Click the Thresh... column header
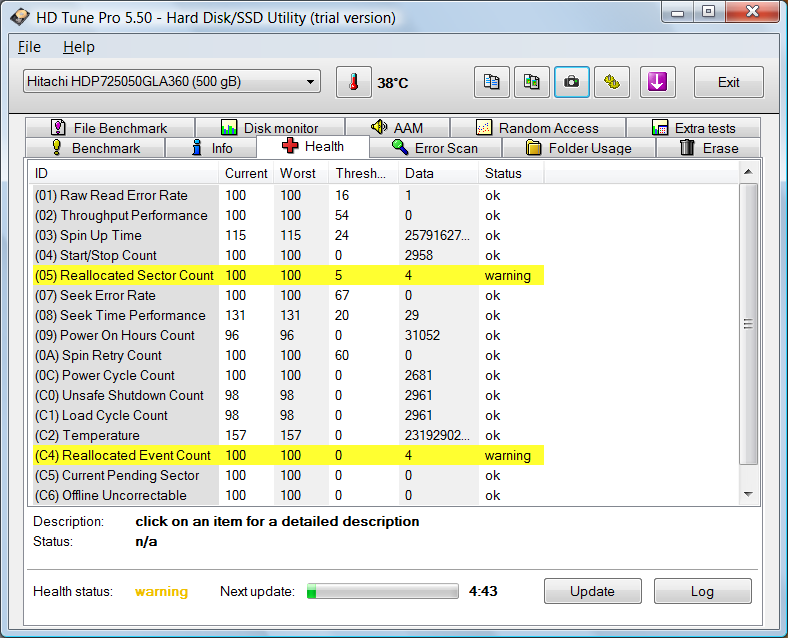 [364, 173]
